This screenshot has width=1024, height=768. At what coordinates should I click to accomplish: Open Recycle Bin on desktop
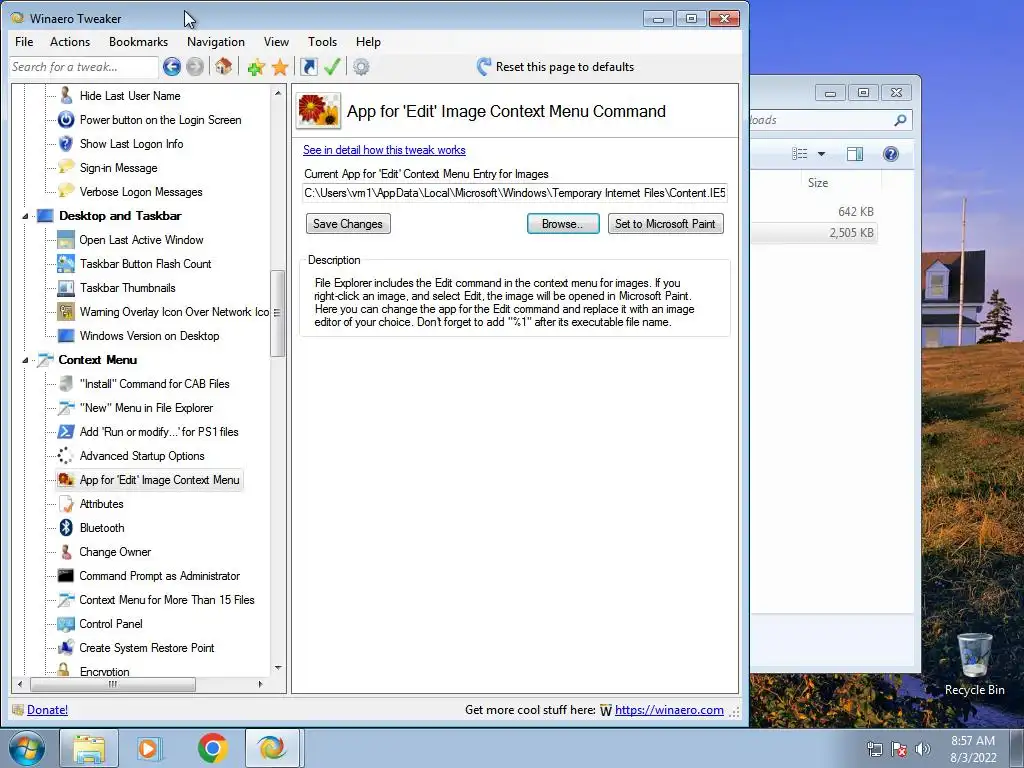[x=974, y=664]
